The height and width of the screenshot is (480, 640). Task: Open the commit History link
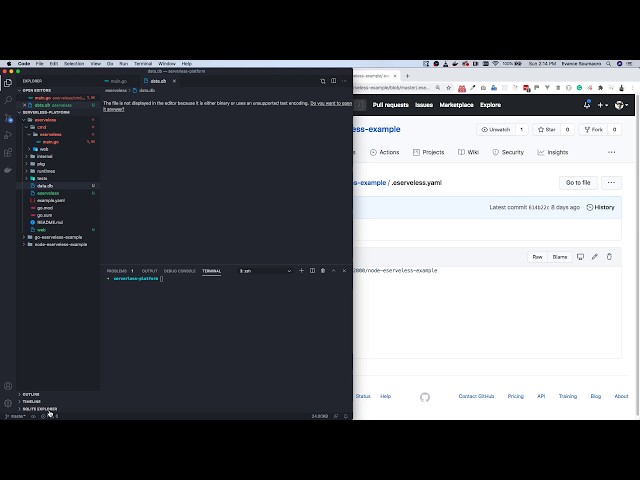tap(600, 207)
